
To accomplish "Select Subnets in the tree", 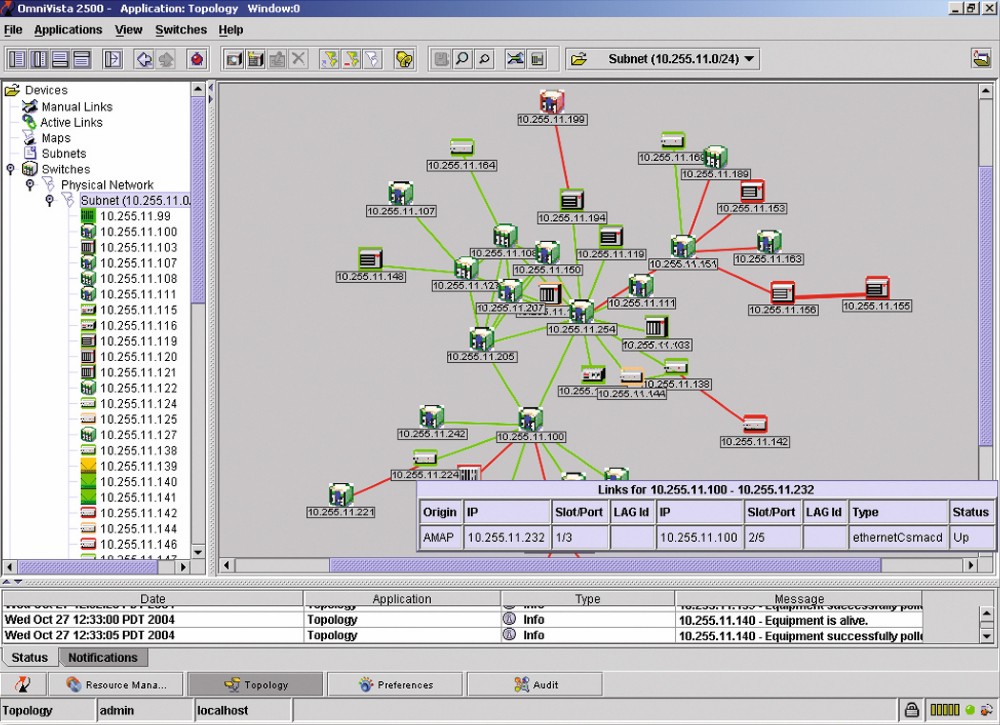I will click(64, 154).
